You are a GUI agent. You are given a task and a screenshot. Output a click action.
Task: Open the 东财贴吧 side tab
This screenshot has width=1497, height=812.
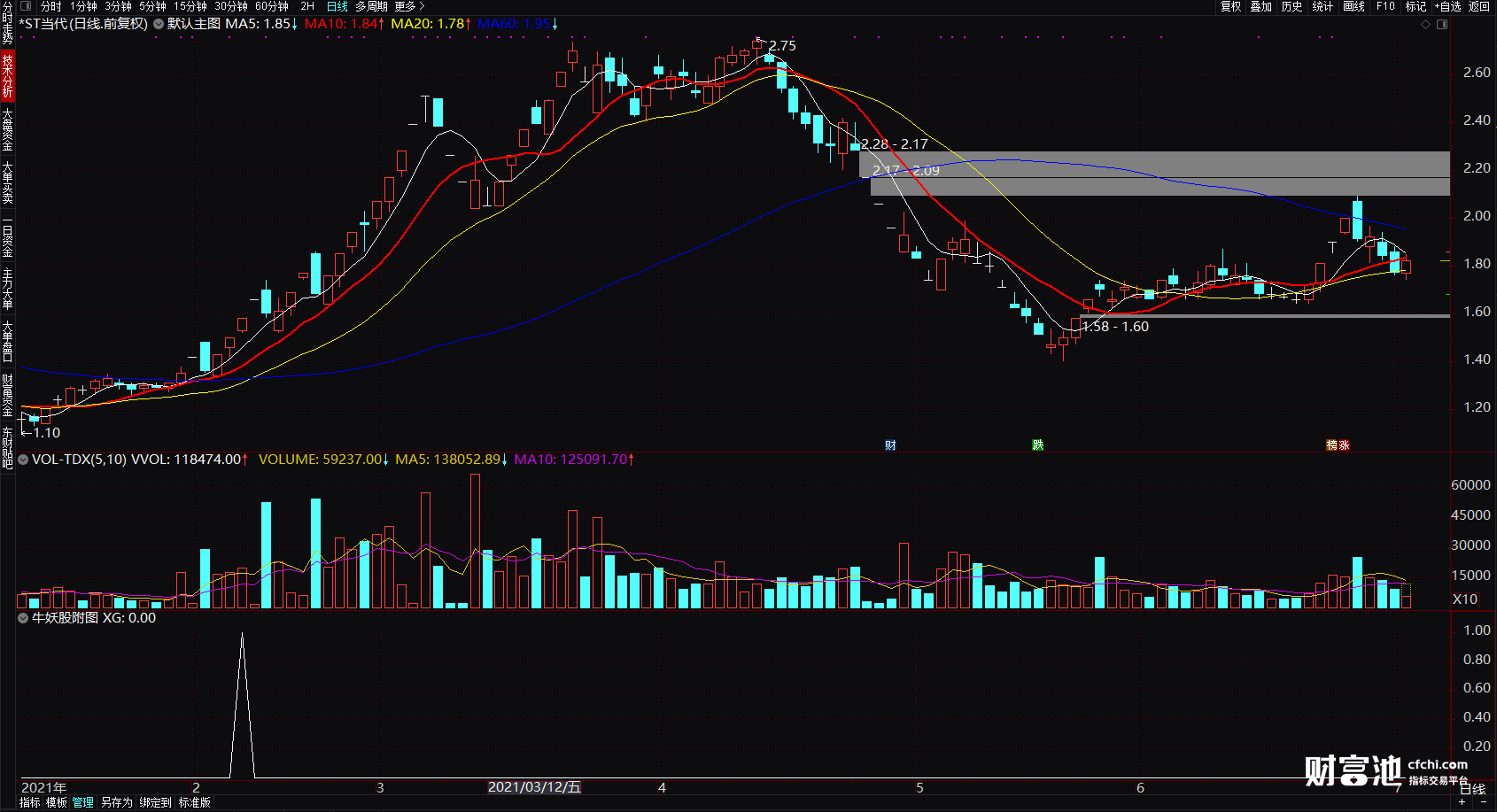pos(7,448)
